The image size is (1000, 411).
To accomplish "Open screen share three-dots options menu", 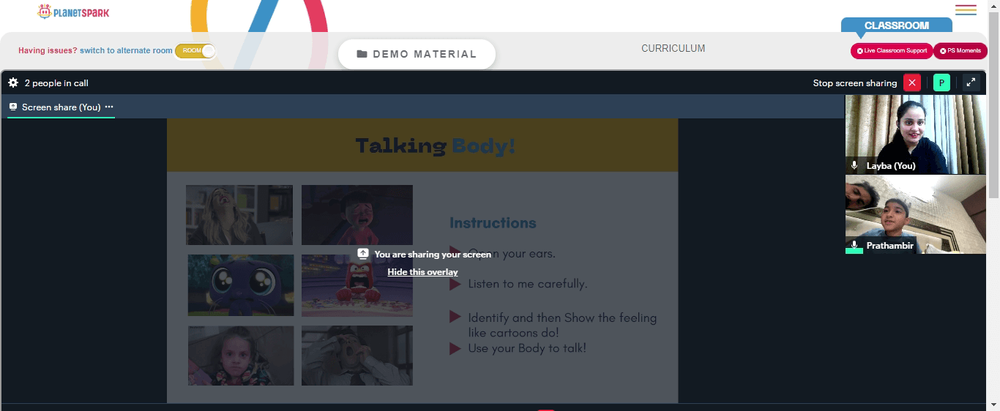I will [109, 107].
